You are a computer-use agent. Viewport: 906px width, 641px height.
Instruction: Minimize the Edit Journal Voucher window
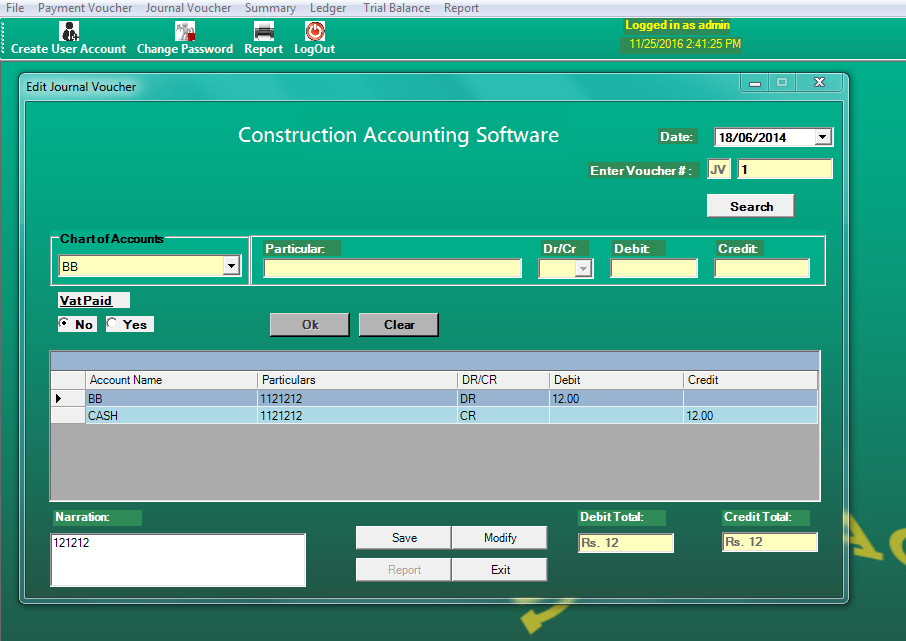[755, 83]
